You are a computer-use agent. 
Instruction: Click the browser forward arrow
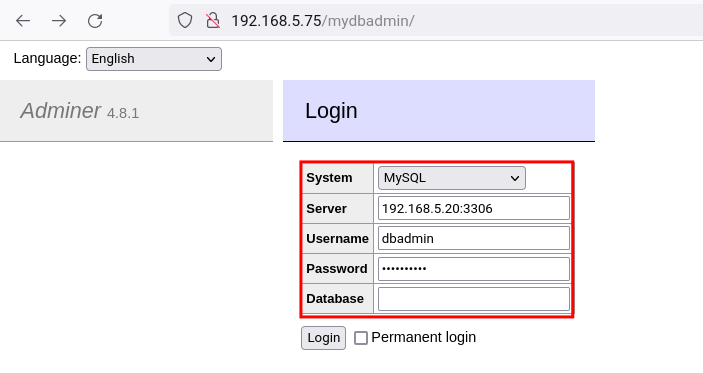pos(59,21)
